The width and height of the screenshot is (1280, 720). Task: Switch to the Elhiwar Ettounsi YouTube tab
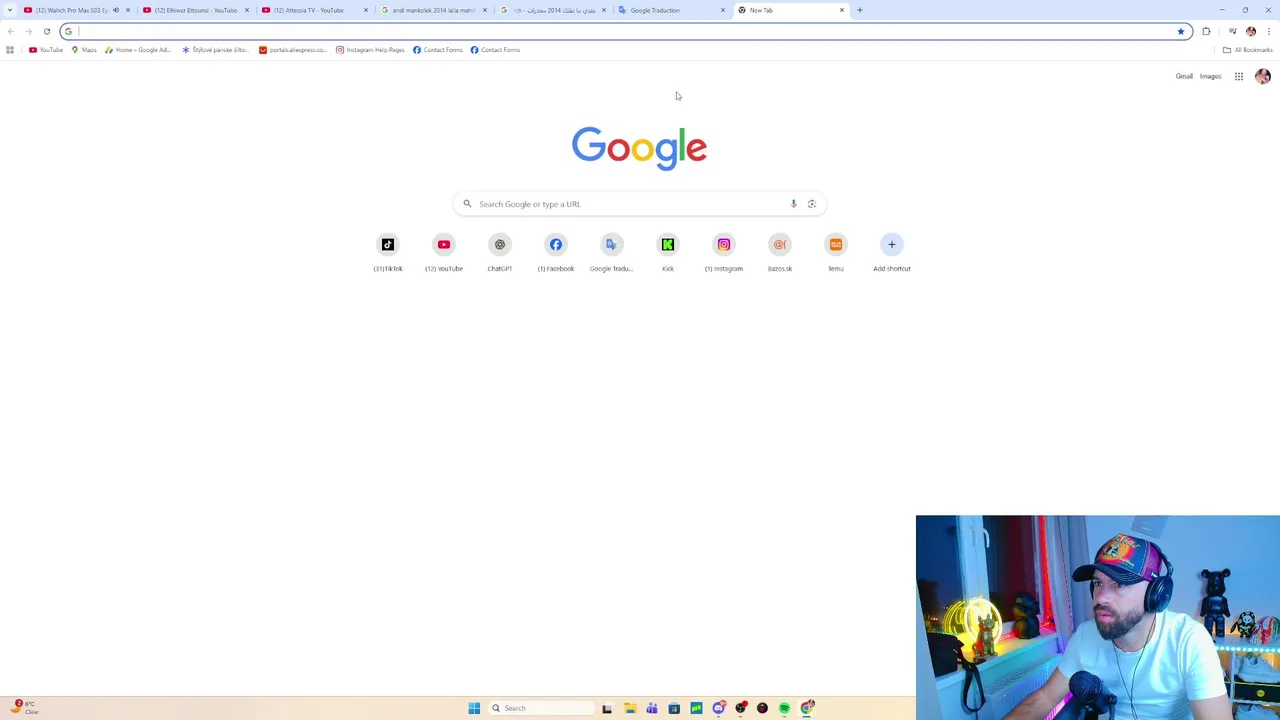click(195, 10)
